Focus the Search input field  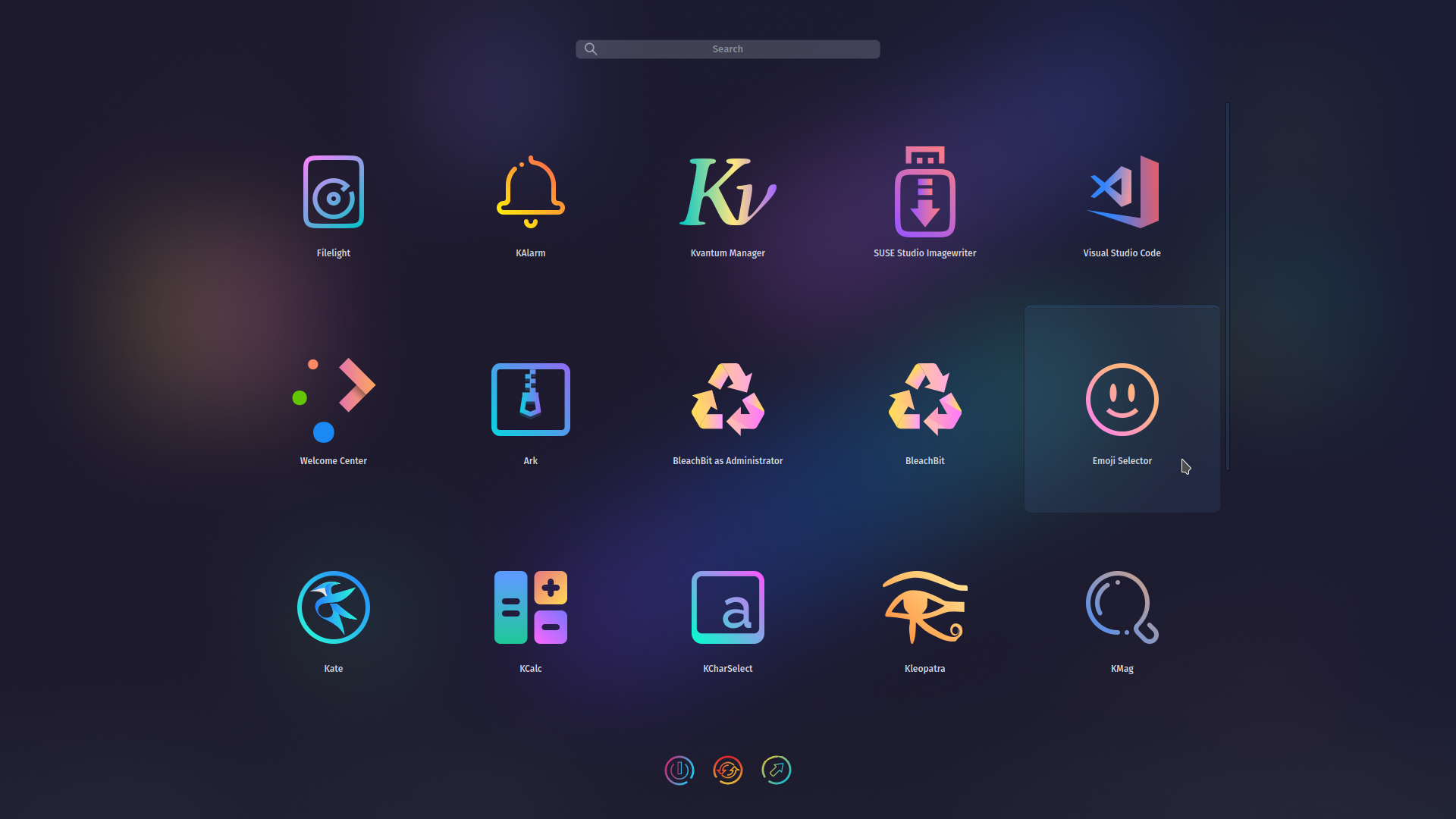[728, 49]
